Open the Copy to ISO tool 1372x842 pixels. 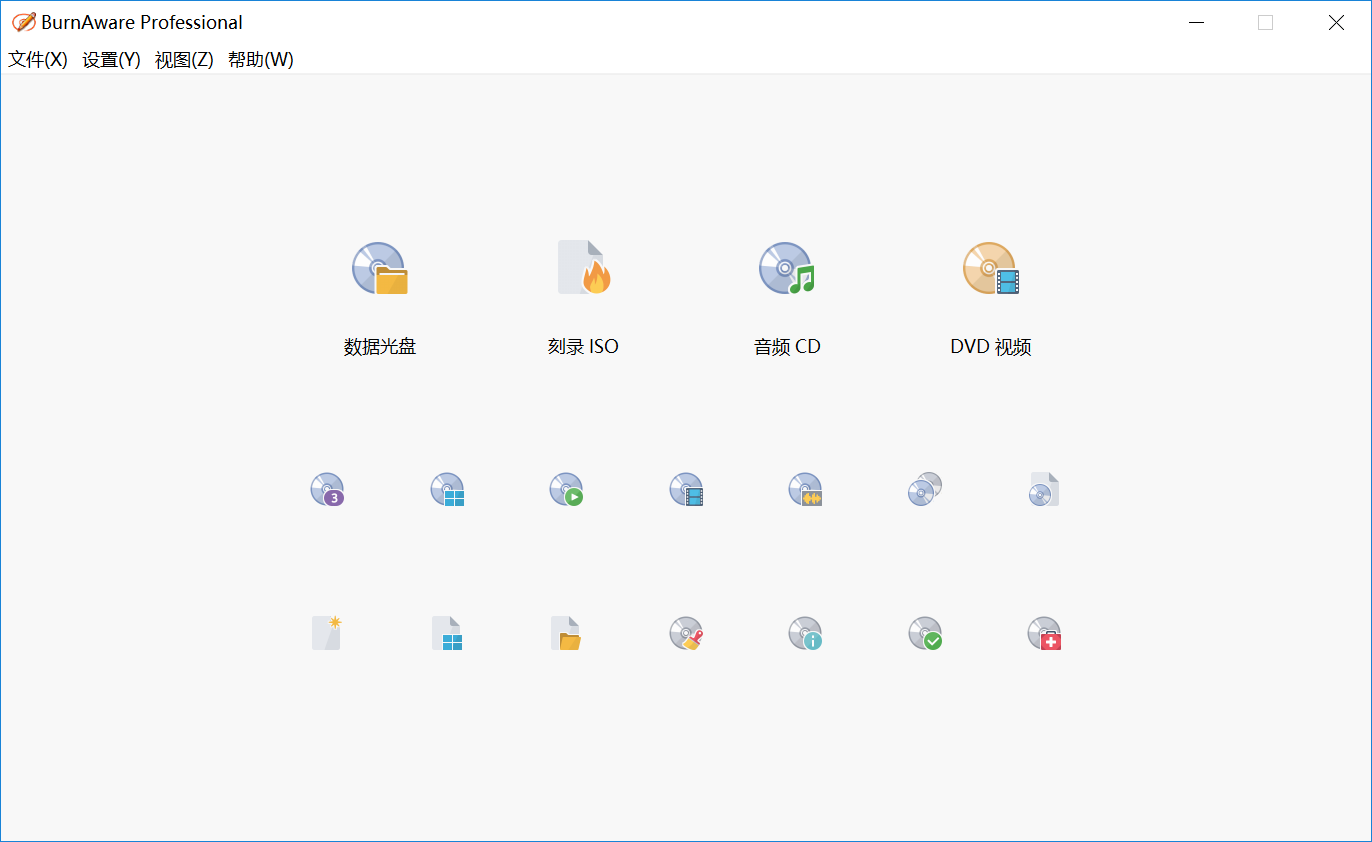(x=1044, y=489)
